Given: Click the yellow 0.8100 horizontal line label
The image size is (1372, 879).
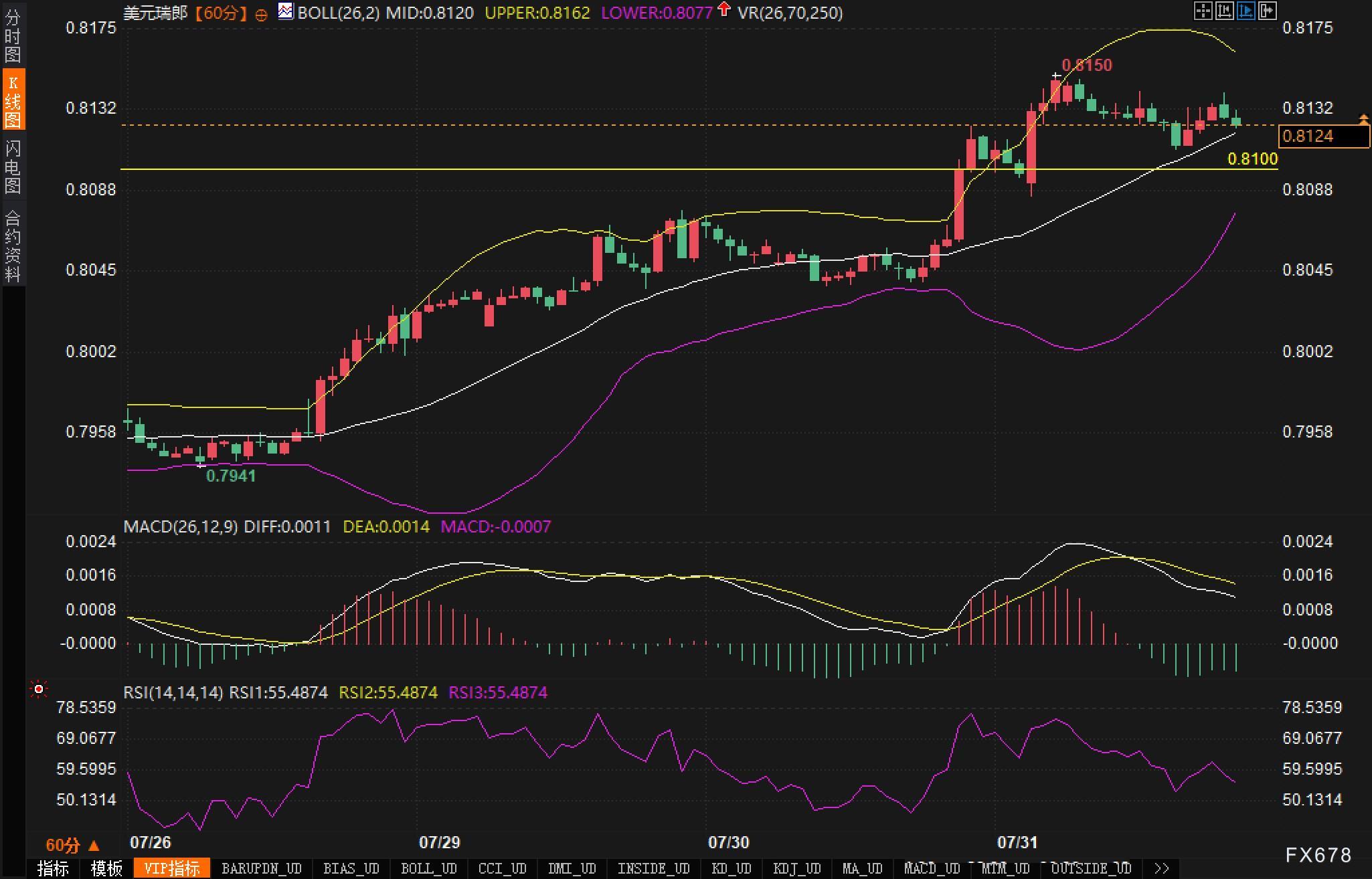Looking at the screenshot, I should (1252, 159).
